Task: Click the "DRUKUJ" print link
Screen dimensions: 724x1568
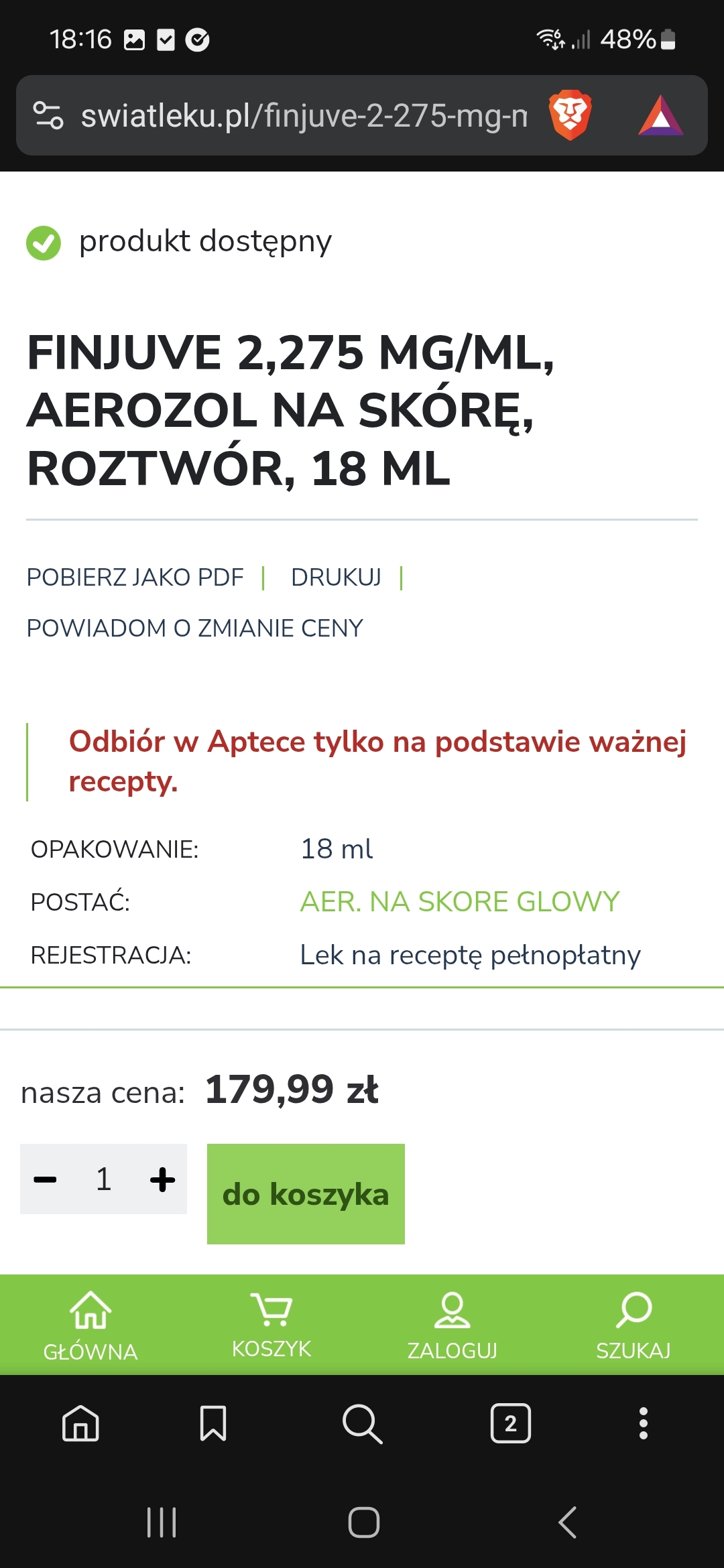Action: 336,577
